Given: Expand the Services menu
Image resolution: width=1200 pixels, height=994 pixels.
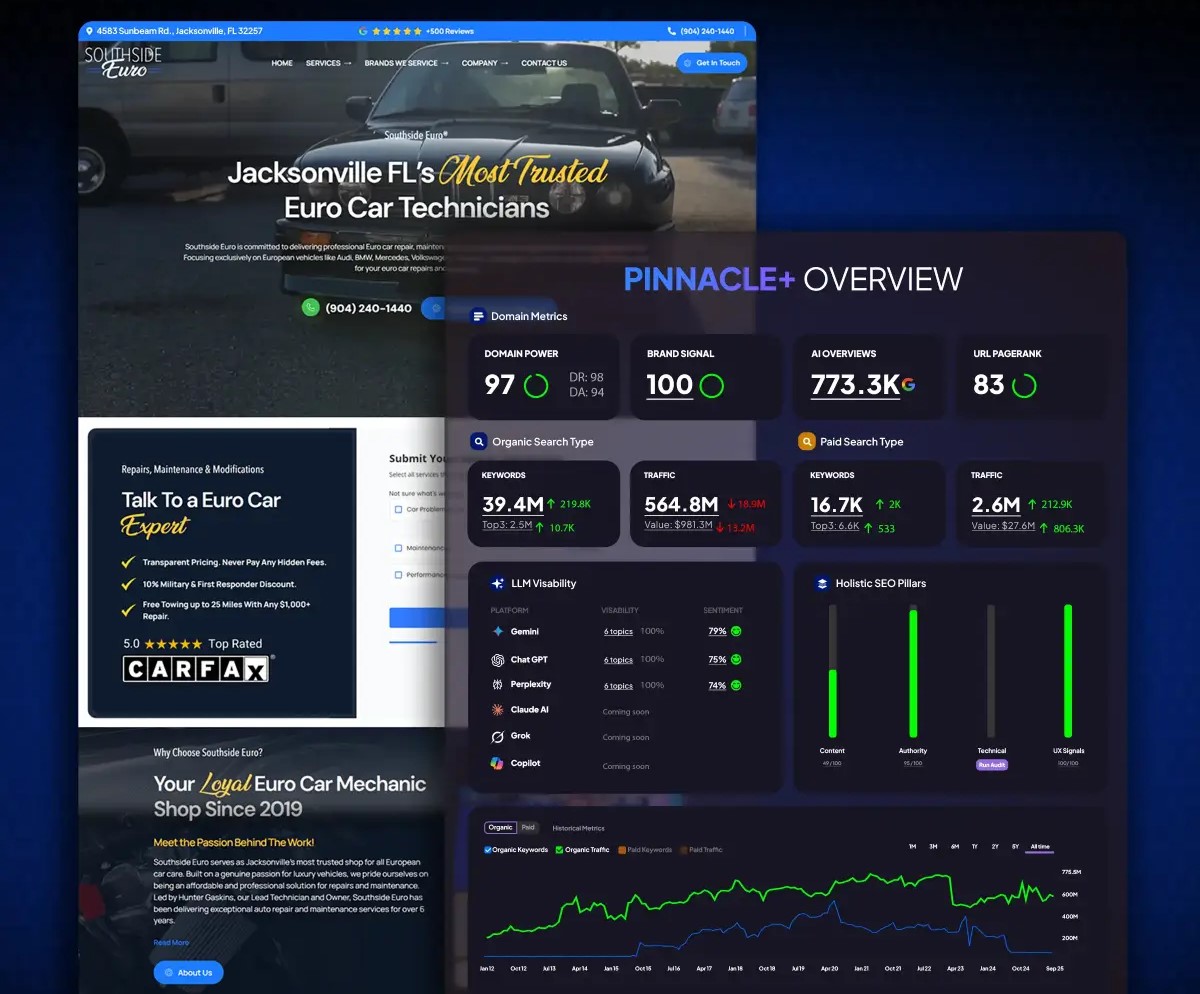Looking at the screenshot, I should pyautogui.click(x=328, y=63).
